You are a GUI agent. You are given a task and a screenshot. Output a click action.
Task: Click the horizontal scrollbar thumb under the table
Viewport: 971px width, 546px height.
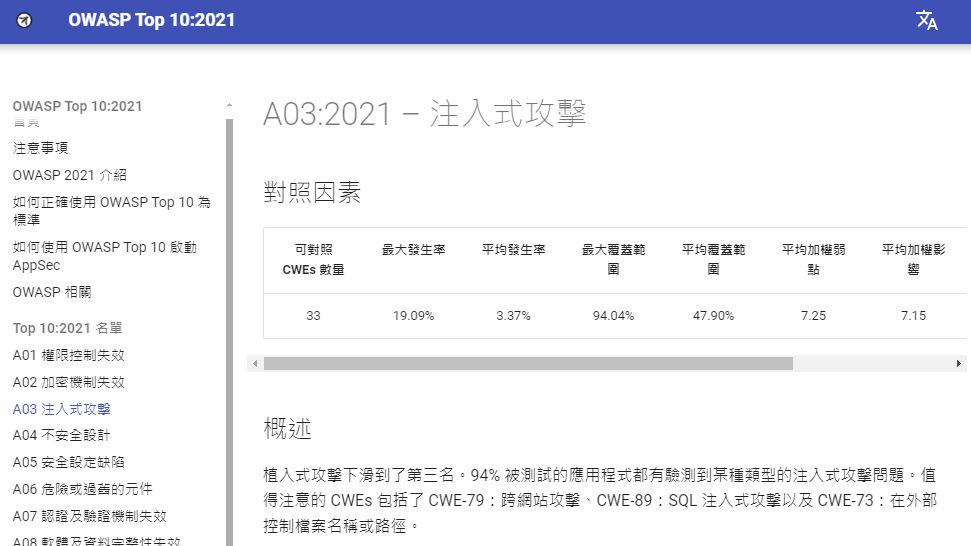[528, 364]
